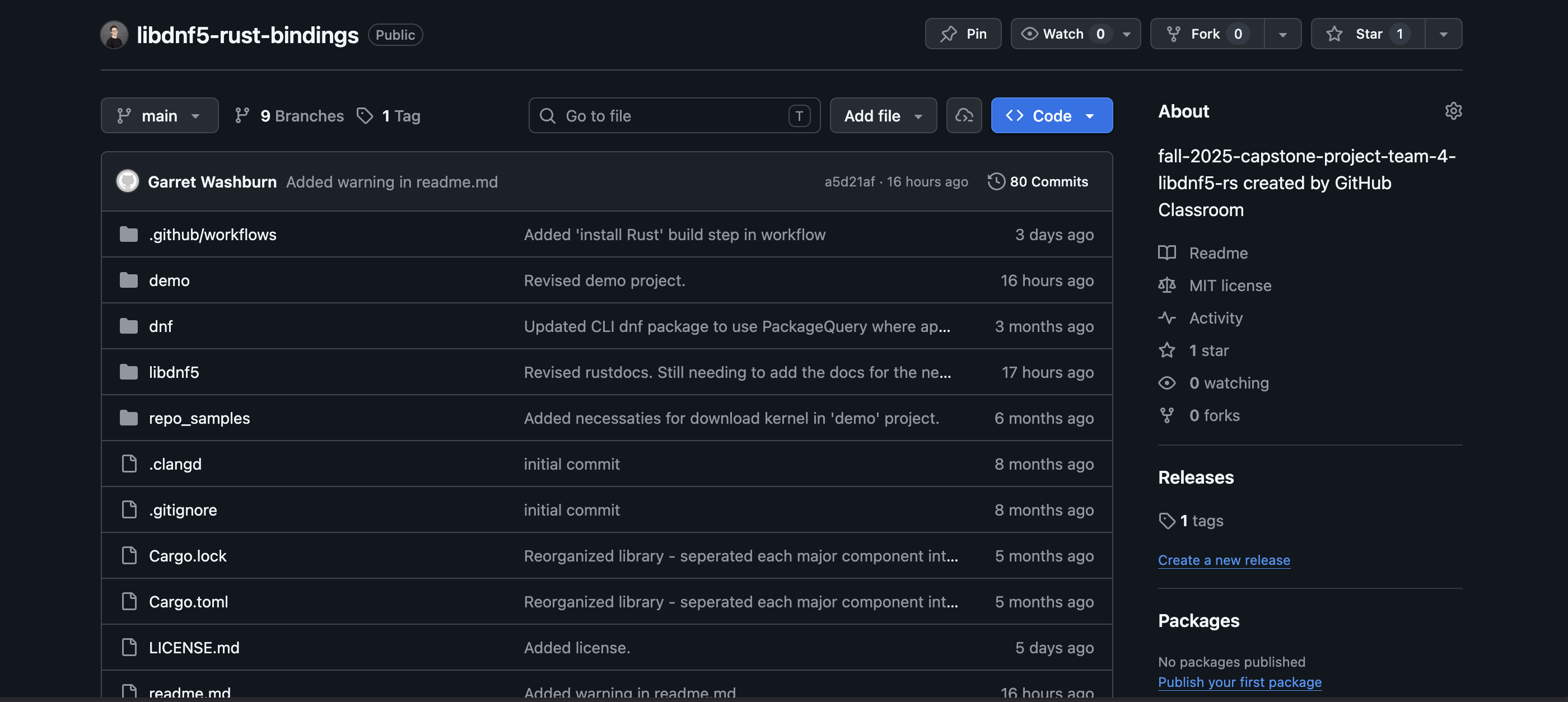Click the repo_samples folder icon
Viewport: 1568px width, 702px height.
pos(128,418)
